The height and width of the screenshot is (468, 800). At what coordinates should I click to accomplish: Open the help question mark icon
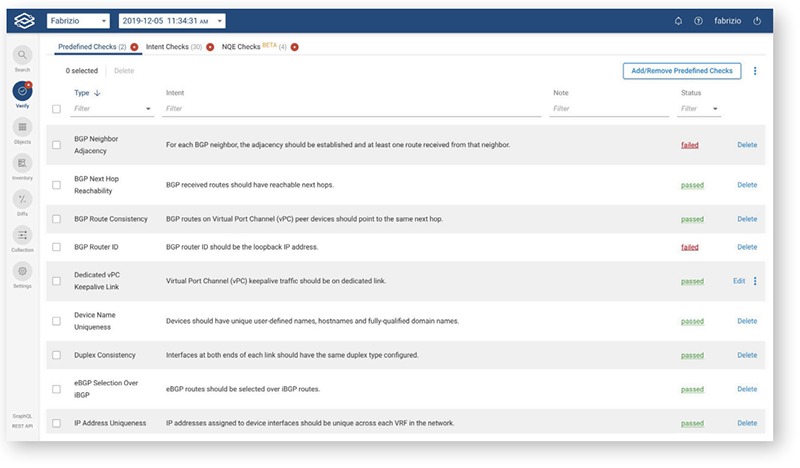(698, 21)
